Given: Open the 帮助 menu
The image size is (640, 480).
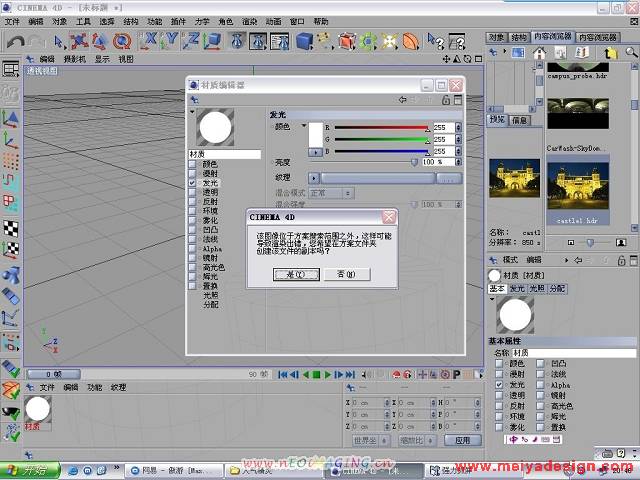Looking at the screenshot, I should (321, 21).
